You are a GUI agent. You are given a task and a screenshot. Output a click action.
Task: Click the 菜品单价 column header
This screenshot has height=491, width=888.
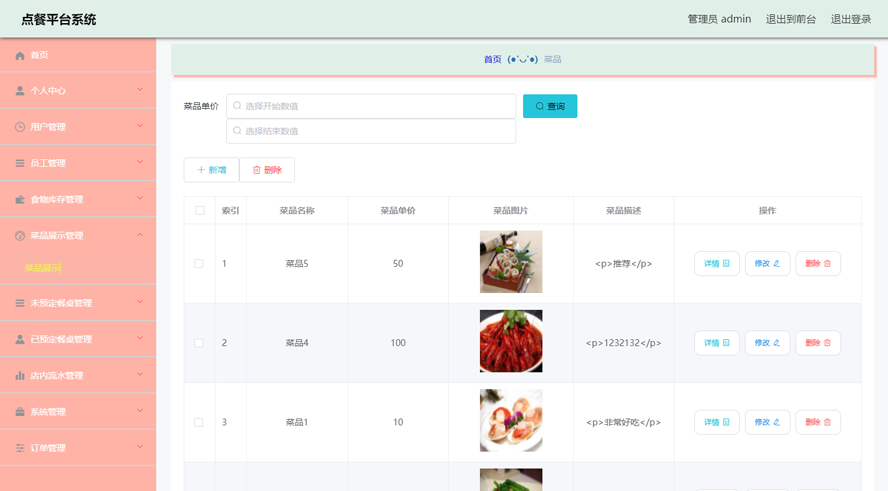pos(398,211)
